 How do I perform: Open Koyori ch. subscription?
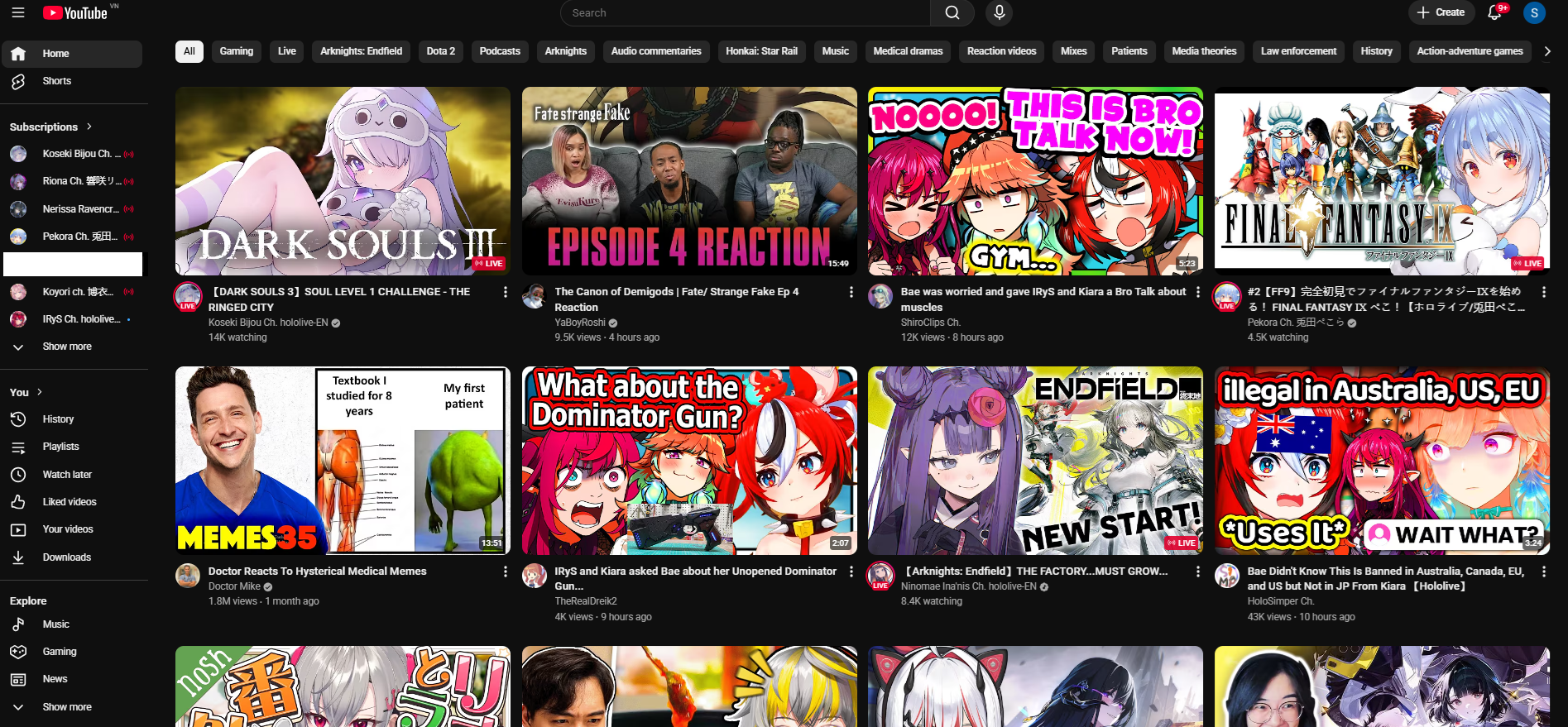click(x=73, y=292)
